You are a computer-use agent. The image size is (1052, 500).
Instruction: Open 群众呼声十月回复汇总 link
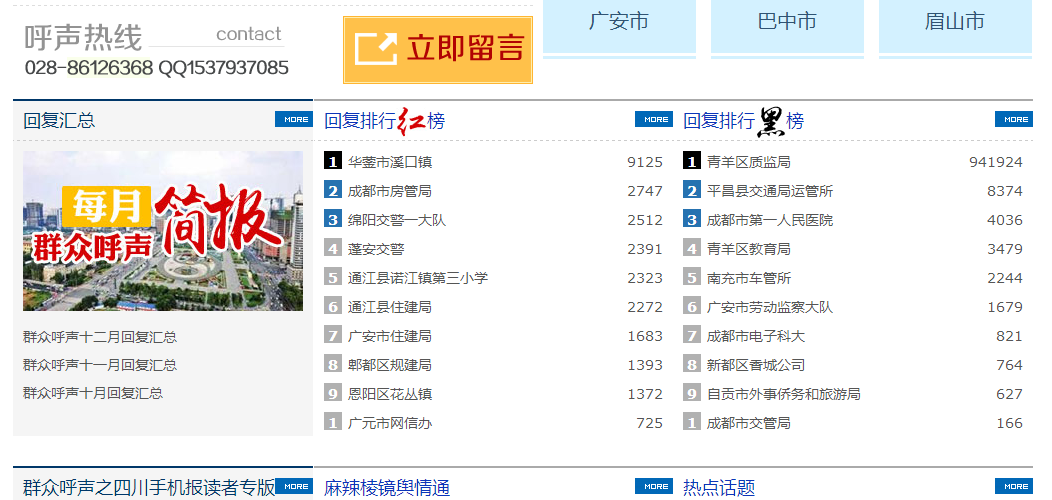[x=93, y=393]
